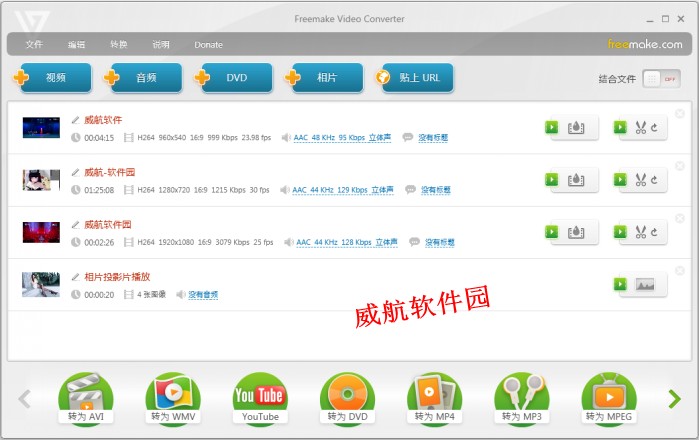Viewport: 699px width, 440px height.
Task: Add a DVD source with the DVD button
Action: coord(236,78)
